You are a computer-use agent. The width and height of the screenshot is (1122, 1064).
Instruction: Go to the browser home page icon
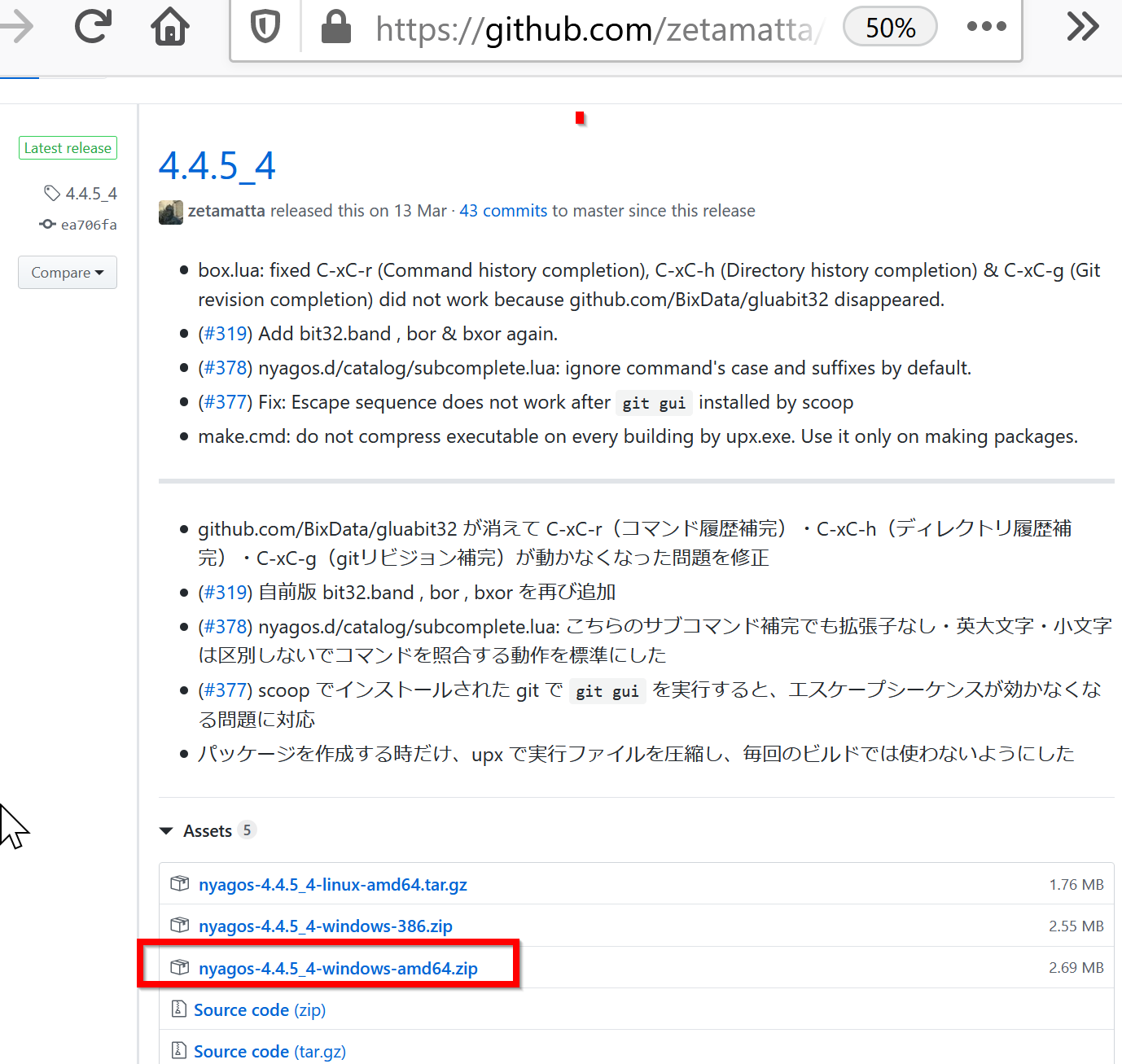[170, 26]
